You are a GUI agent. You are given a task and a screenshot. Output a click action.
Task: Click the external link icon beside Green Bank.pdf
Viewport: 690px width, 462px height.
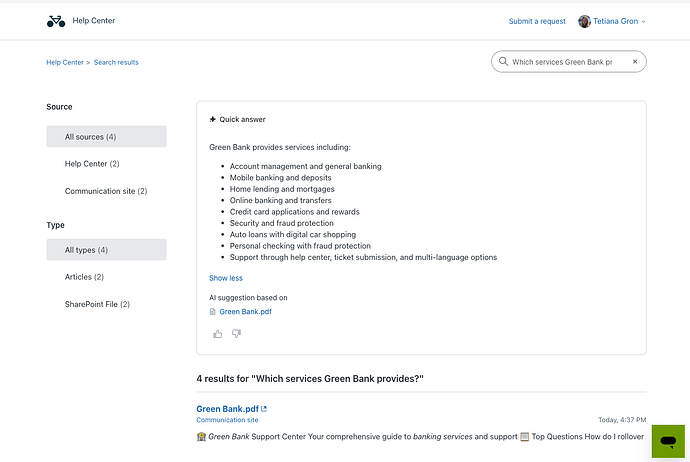[264, 409]
